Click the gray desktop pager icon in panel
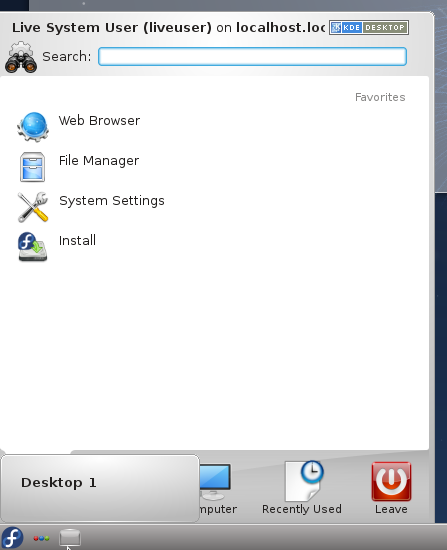Screen dimensions: 447x550 pos(70,537)
